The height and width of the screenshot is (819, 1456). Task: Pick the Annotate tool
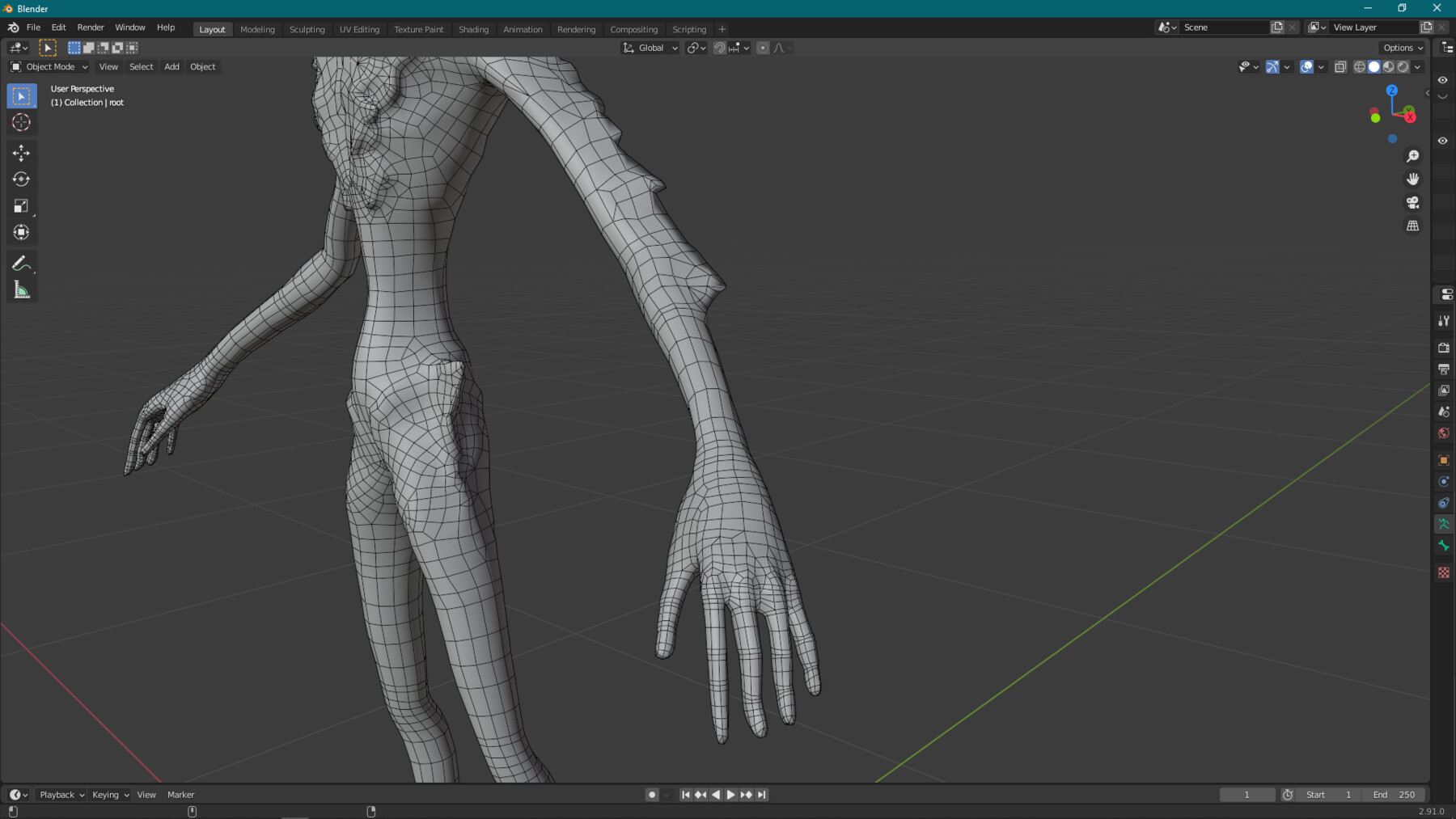click(x=22, y=262)
